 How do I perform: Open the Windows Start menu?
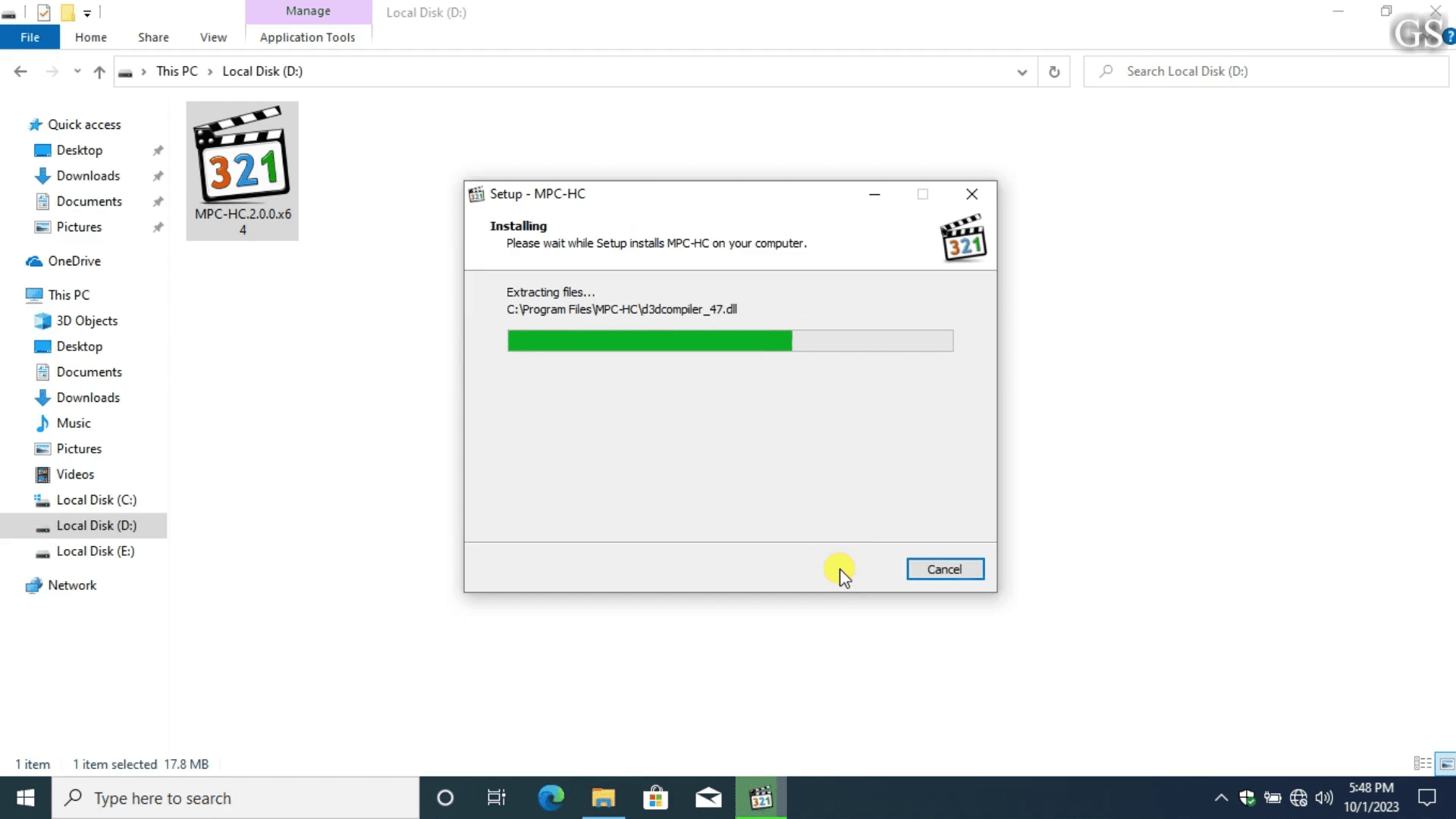tap(25, 798)
